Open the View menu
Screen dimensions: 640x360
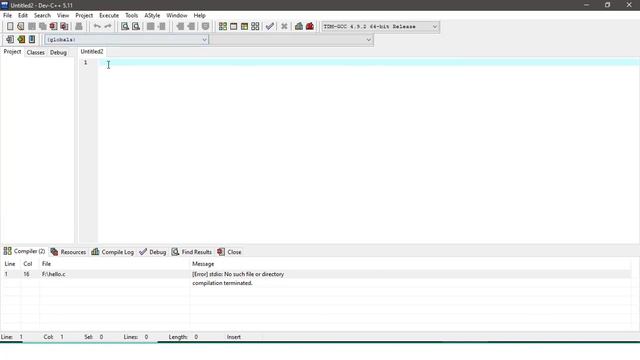tap(63, 16)
